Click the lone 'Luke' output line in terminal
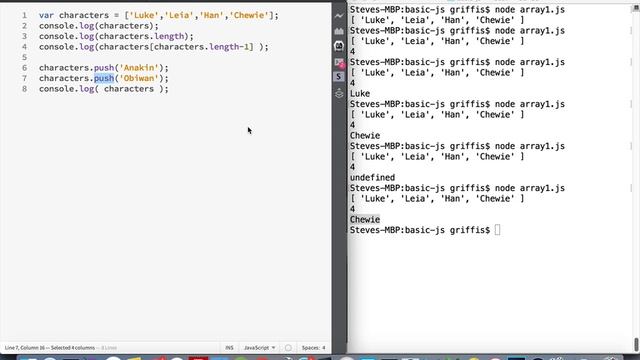Viewport: 640px width, 360px height. pos(360,93)
